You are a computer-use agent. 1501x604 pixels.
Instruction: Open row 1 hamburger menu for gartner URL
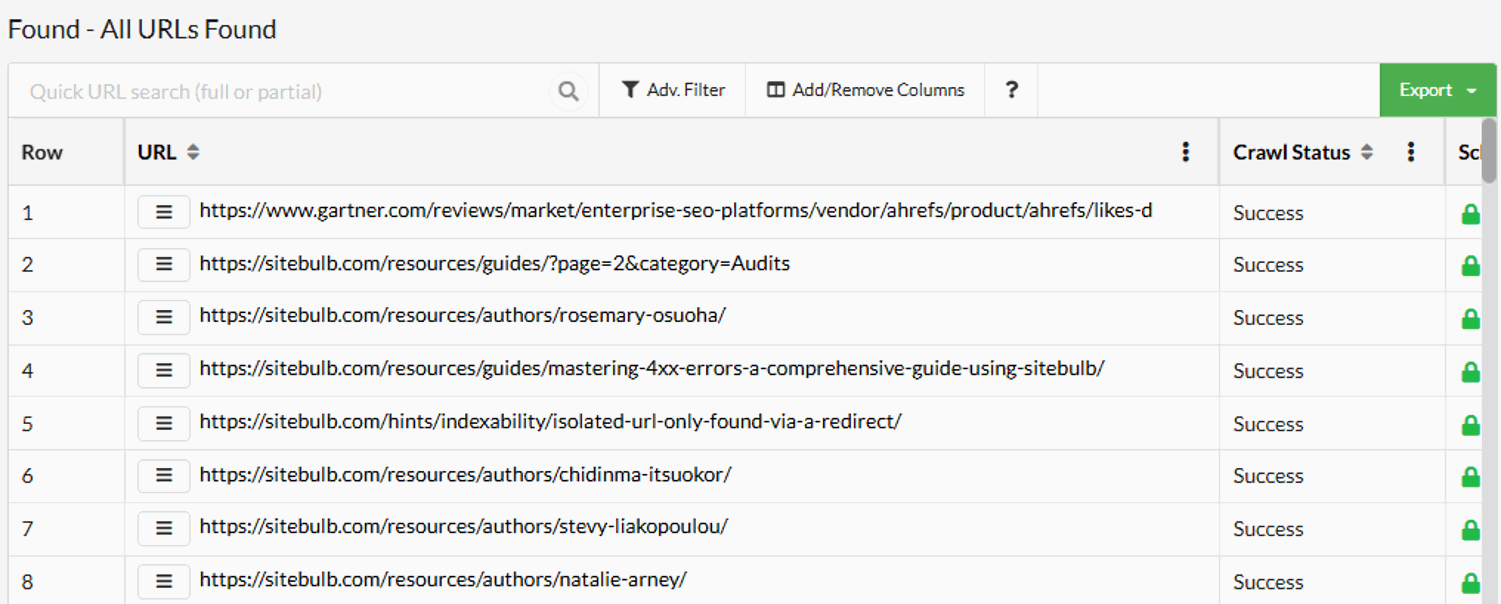[x=164, y=212]
